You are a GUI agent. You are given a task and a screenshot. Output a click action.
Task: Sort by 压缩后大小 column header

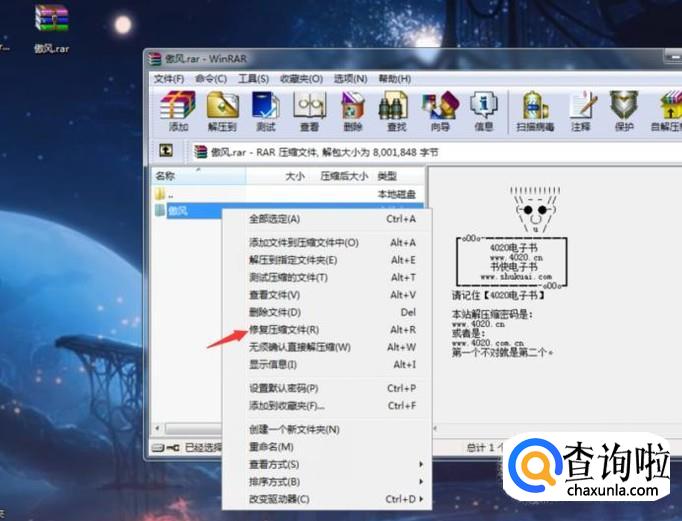(343, 176)
